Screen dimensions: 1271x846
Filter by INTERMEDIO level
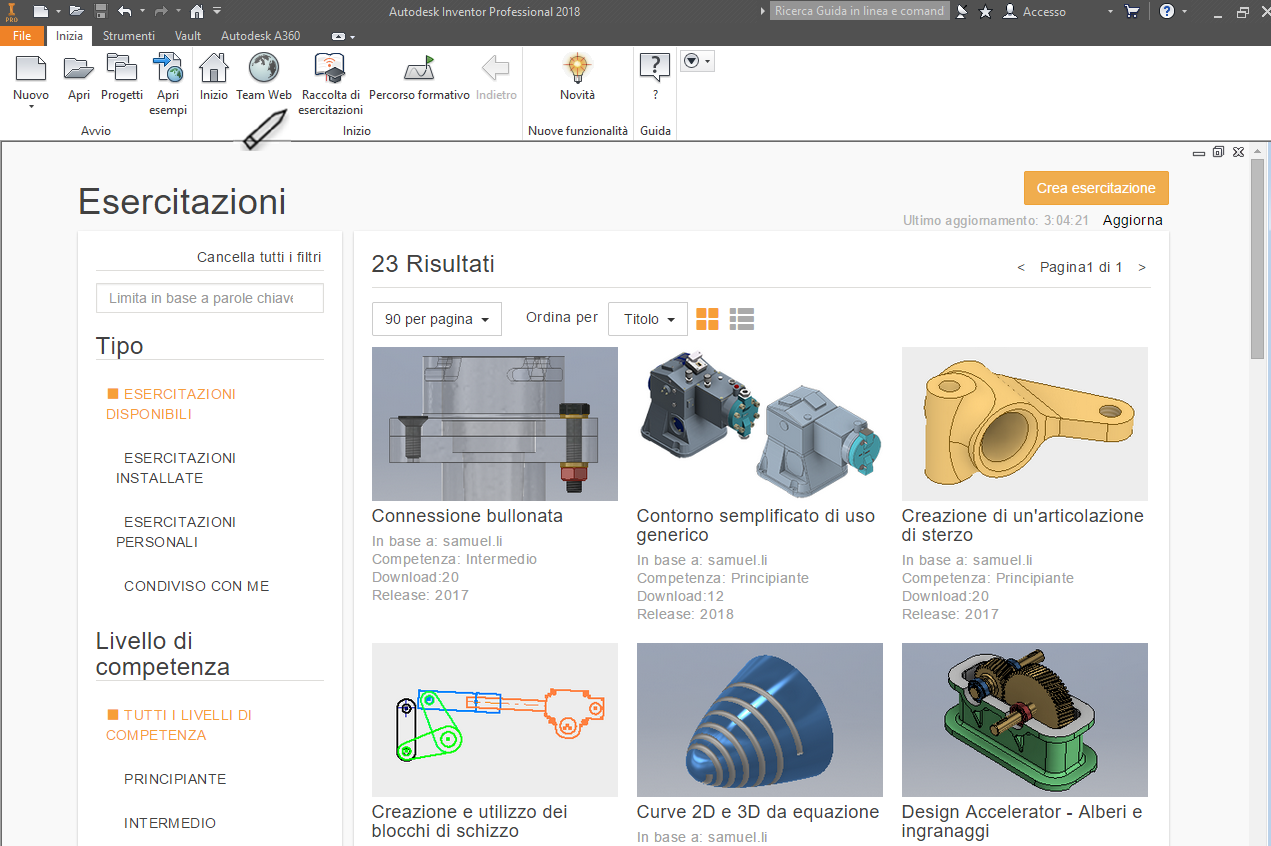(x=170, y=823)
